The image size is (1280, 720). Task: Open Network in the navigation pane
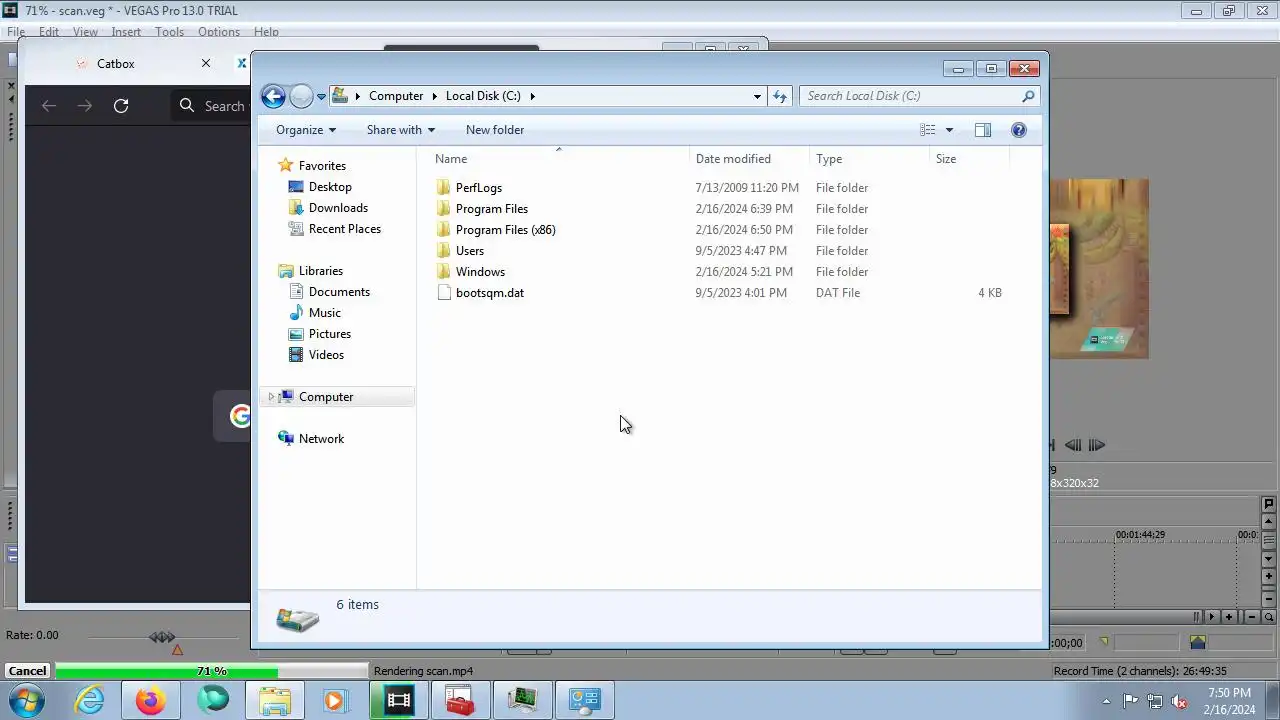coord(321,439)
